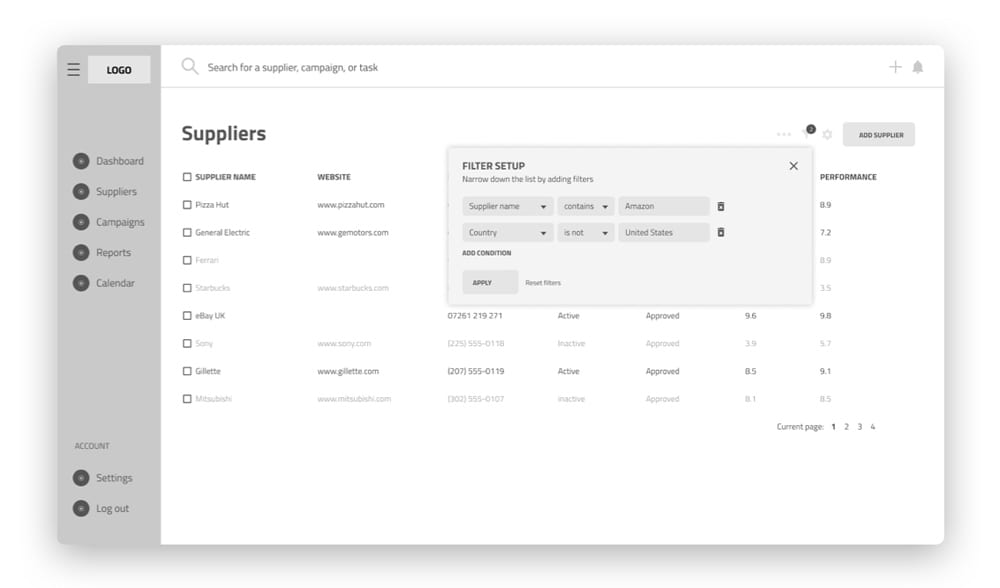The image size is (1000, 588).
Task: Open the www.gillette.com website link
Action: [x=348, y=371]
